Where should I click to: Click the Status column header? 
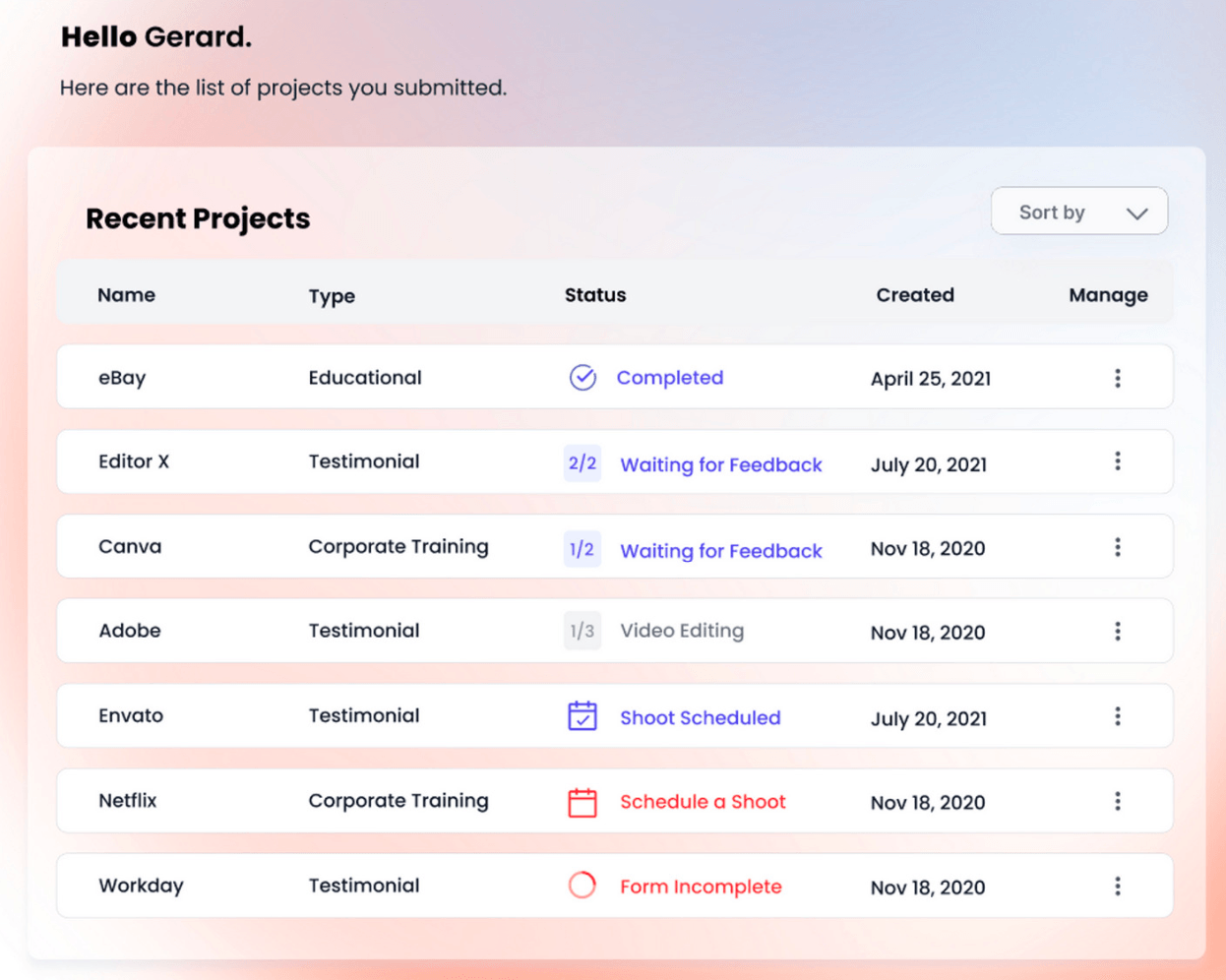595,295
